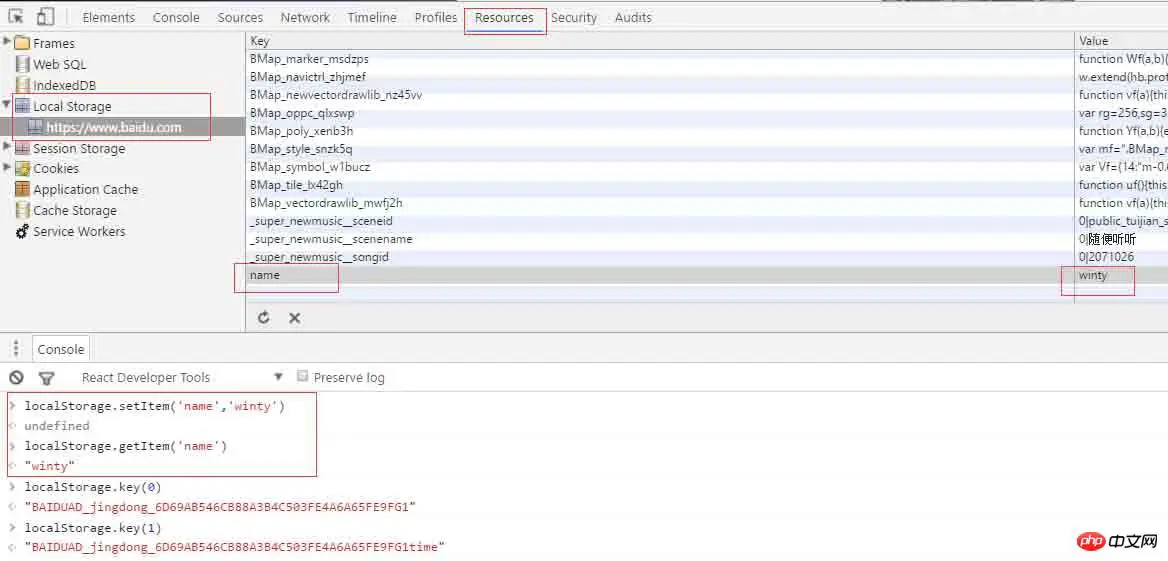
Task: Open the Security tab
Action: (573, 17)
